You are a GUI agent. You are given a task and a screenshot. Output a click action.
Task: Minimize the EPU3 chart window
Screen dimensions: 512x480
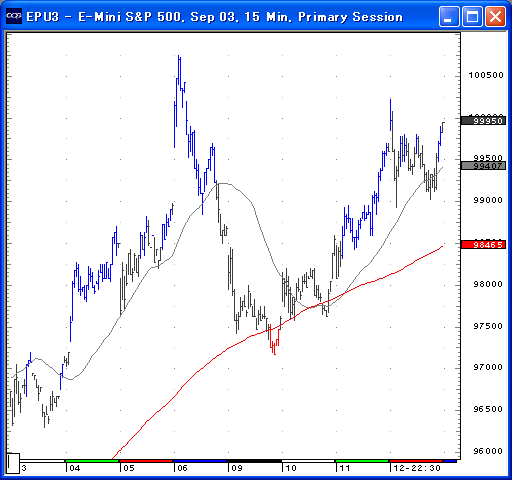[x=449, y=16]
